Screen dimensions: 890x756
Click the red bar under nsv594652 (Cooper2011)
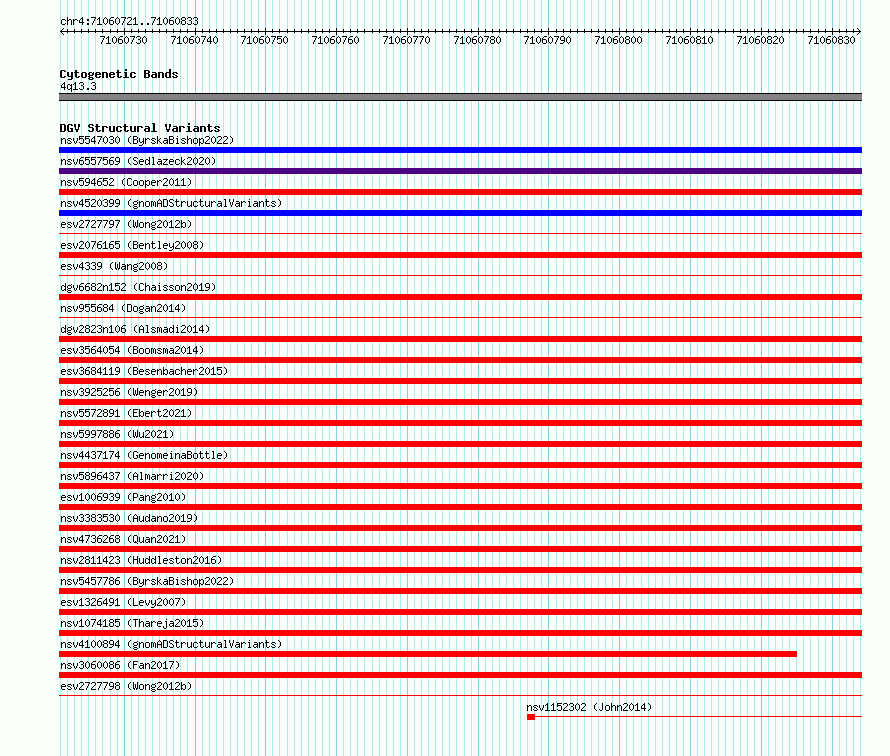pos(460,192)
